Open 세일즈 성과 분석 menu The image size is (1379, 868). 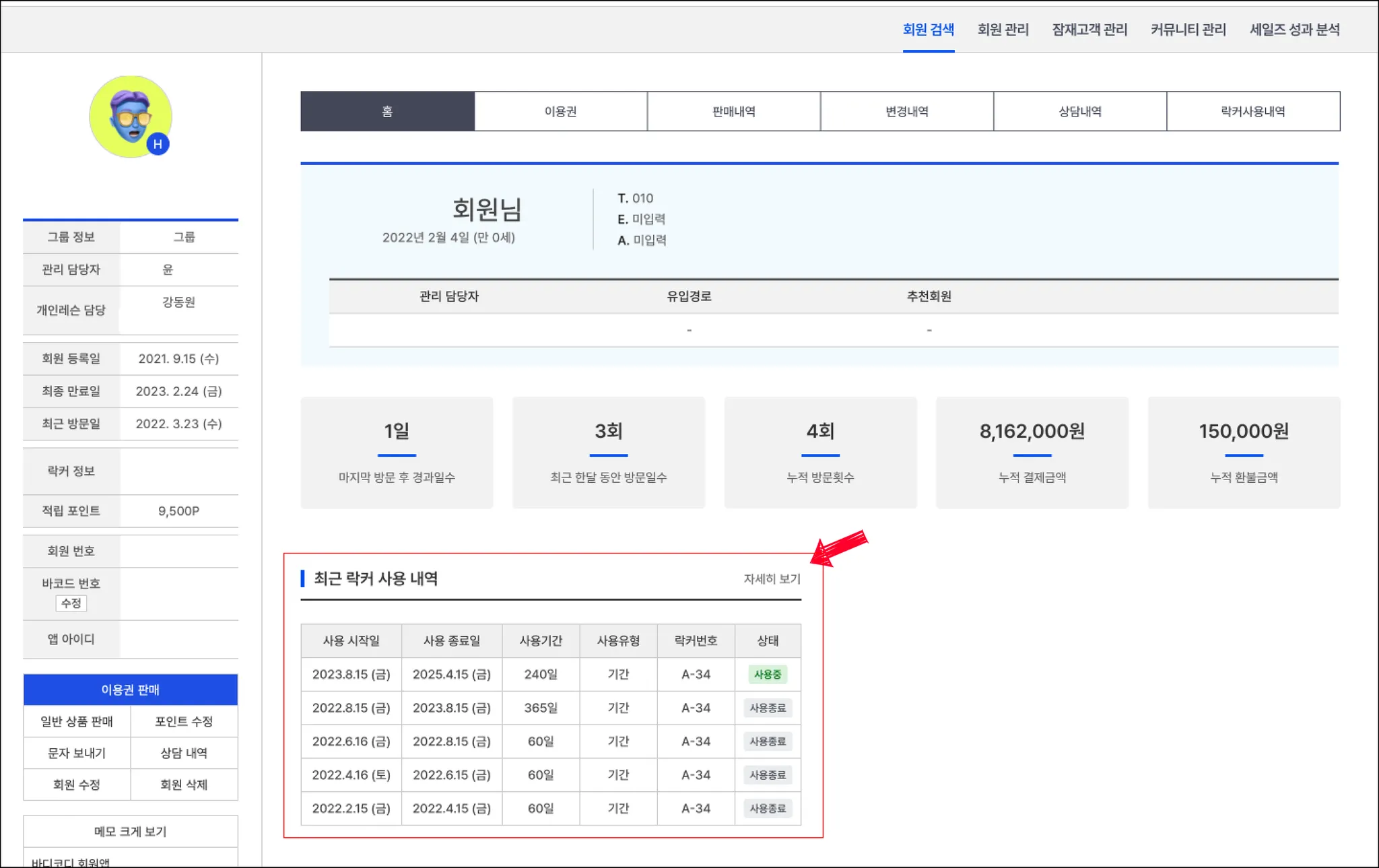(1294, 30)
